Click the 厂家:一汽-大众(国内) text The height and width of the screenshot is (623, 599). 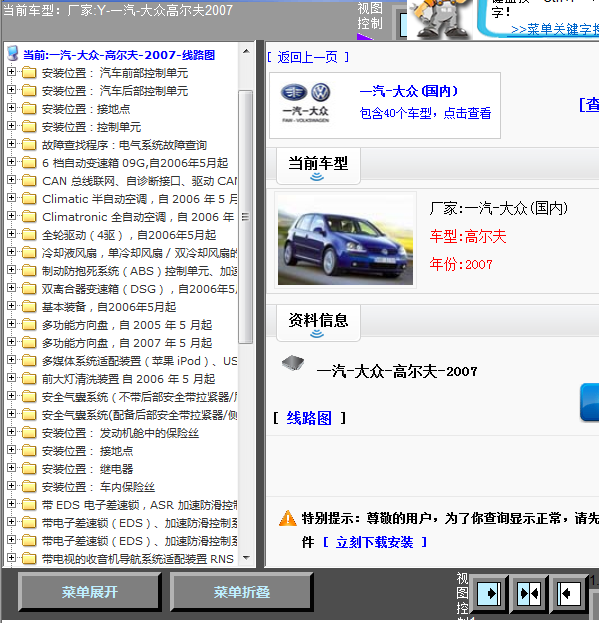point(499,208)
